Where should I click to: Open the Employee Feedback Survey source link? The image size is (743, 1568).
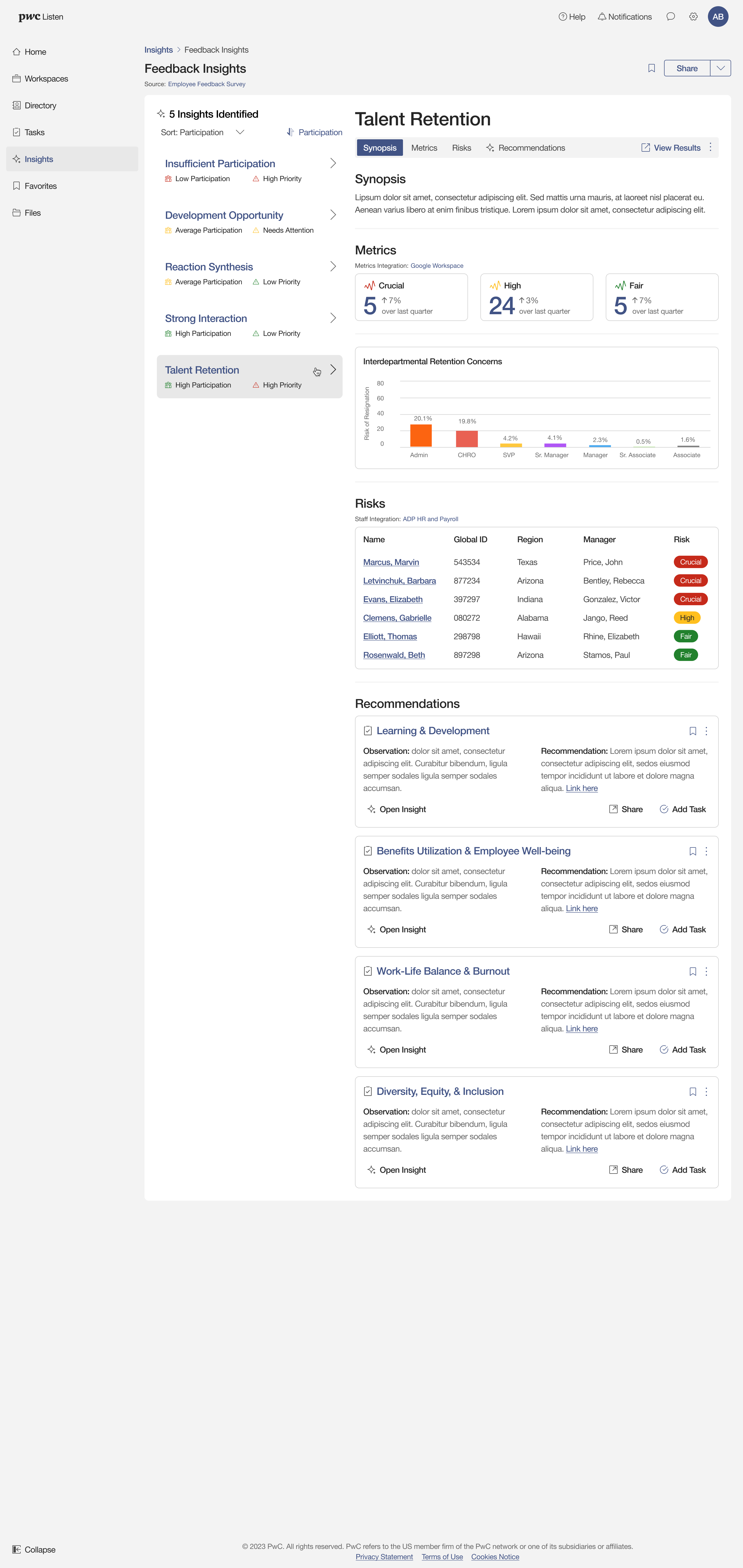pyautogui.click(x=206, y=84)
